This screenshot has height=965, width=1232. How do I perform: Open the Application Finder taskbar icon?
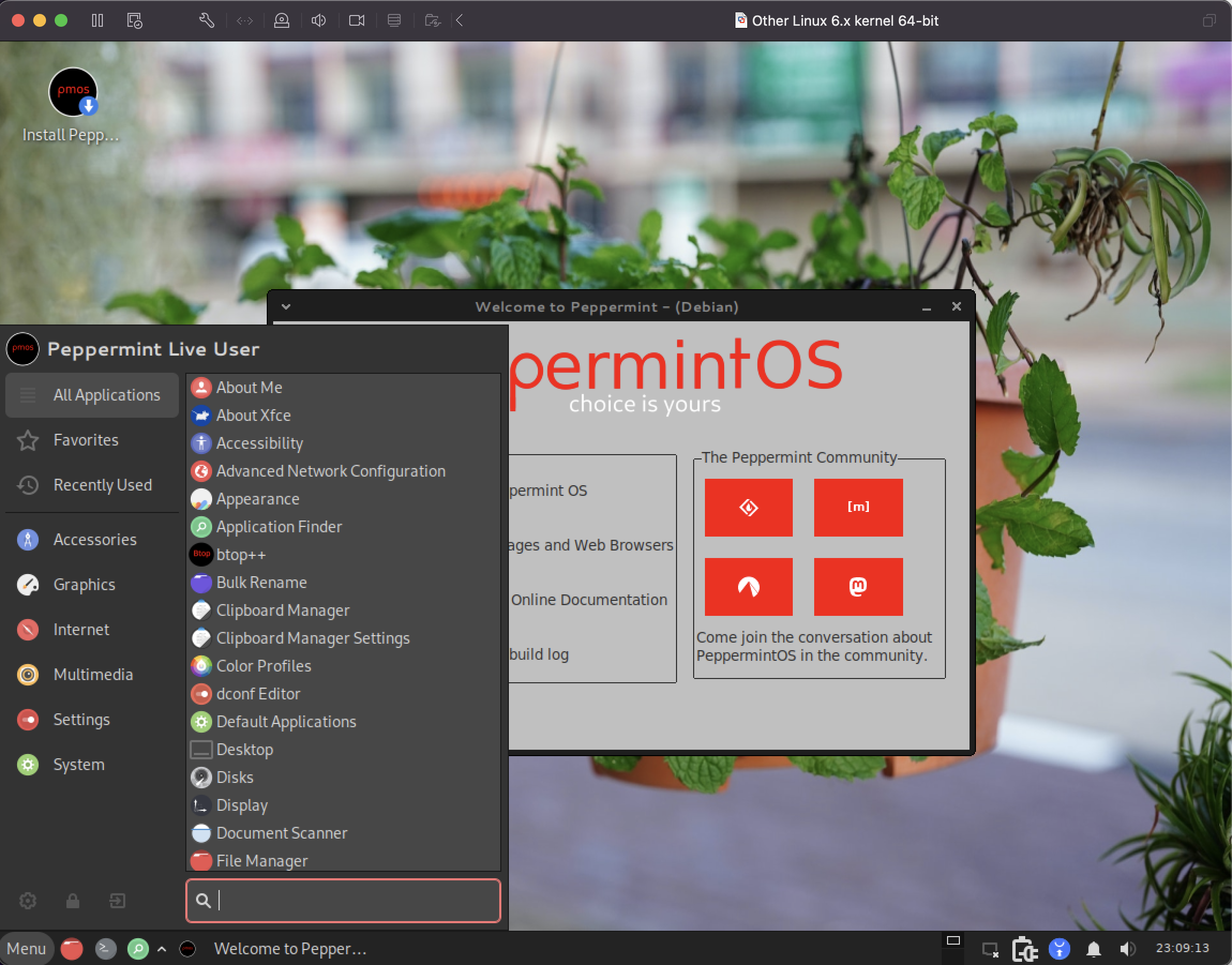138,948
